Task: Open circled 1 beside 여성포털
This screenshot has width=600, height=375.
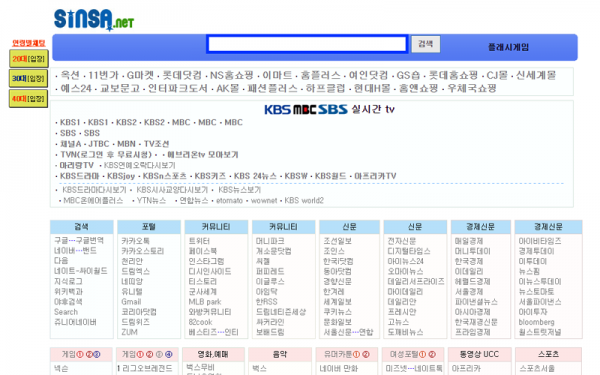Action: (423, 354)
